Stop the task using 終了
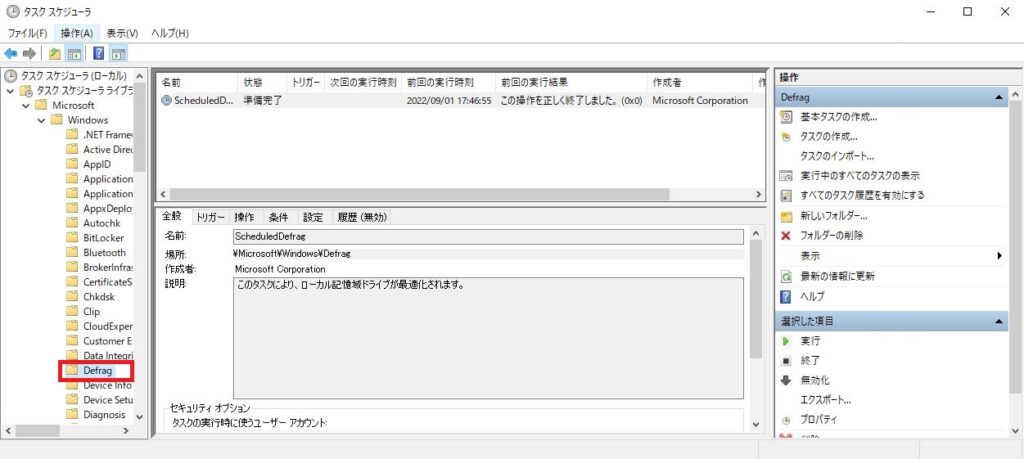Viewport: 1024px width, 459px height. [810, 360]
